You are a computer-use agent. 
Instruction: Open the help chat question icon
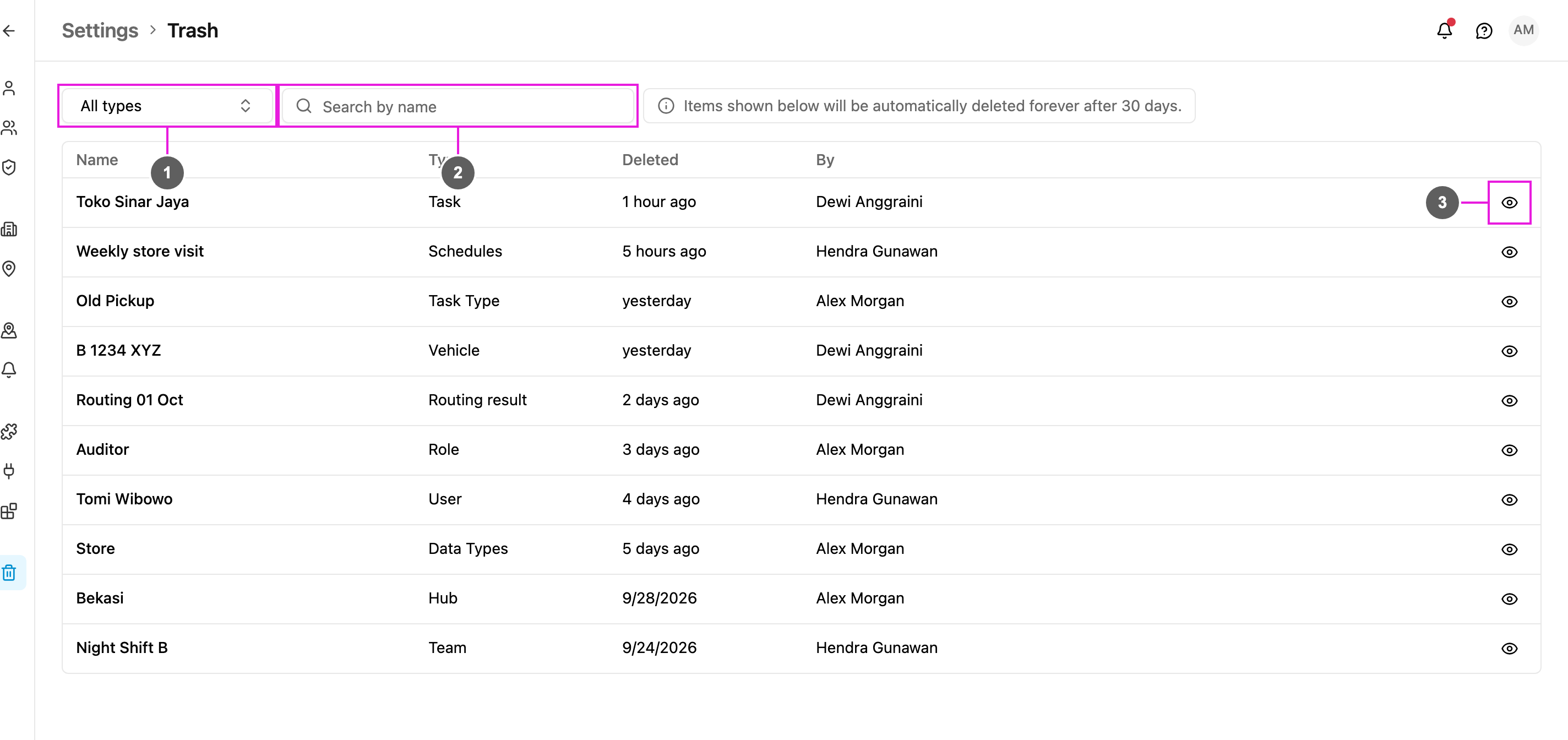click(x=1484, y=30)
